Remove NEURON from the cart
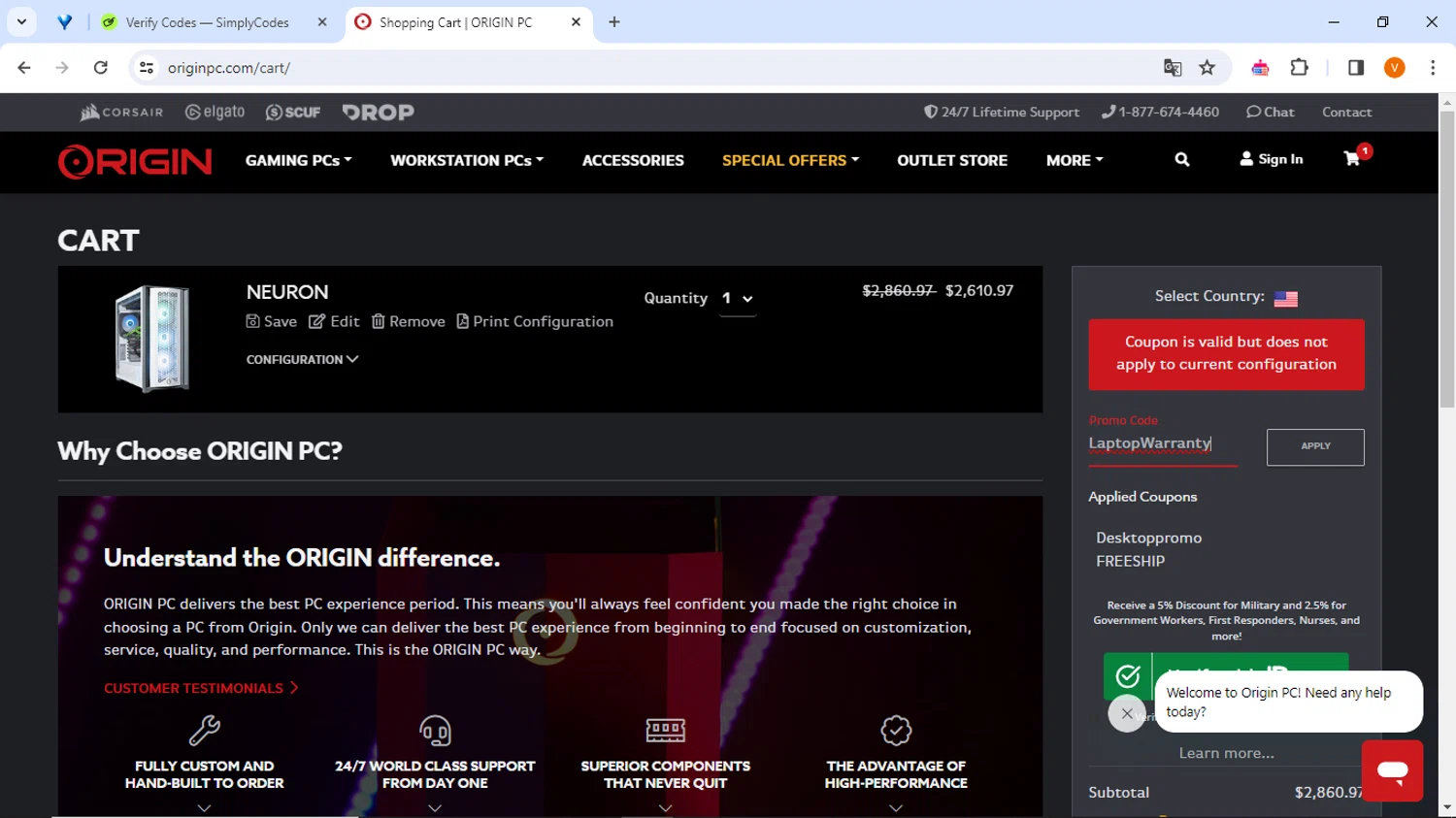Viewport: 1456px width, 818px height. tap(408, 322)
